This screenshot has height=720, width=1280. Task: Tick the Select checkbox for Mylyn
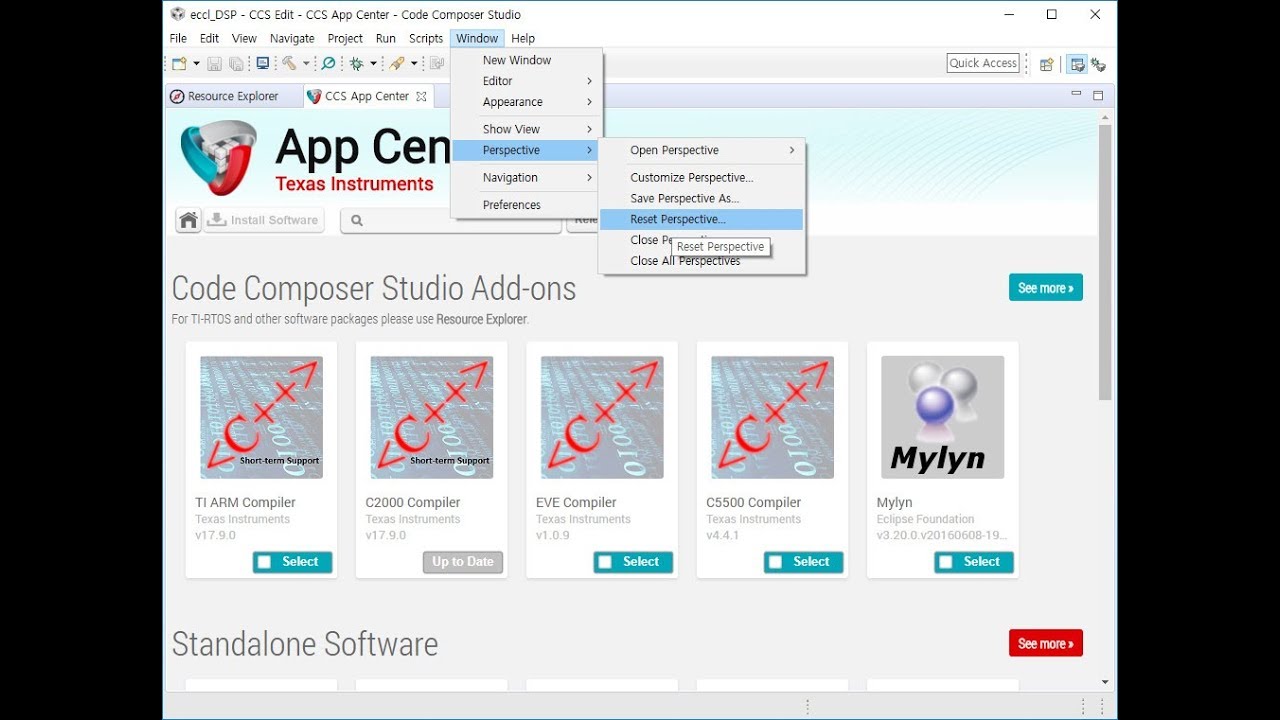945,562
